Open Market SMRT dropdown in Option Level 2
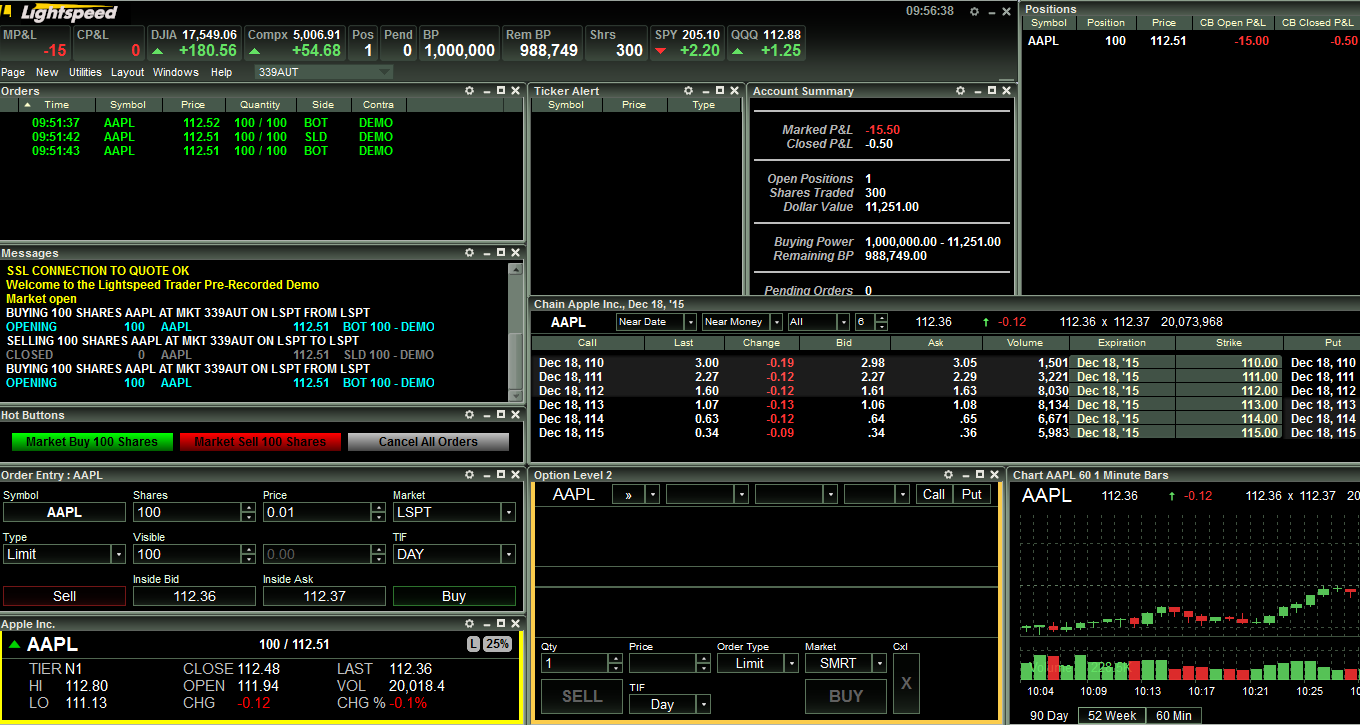Screen dimensions: 1360x725 point(846,663)
